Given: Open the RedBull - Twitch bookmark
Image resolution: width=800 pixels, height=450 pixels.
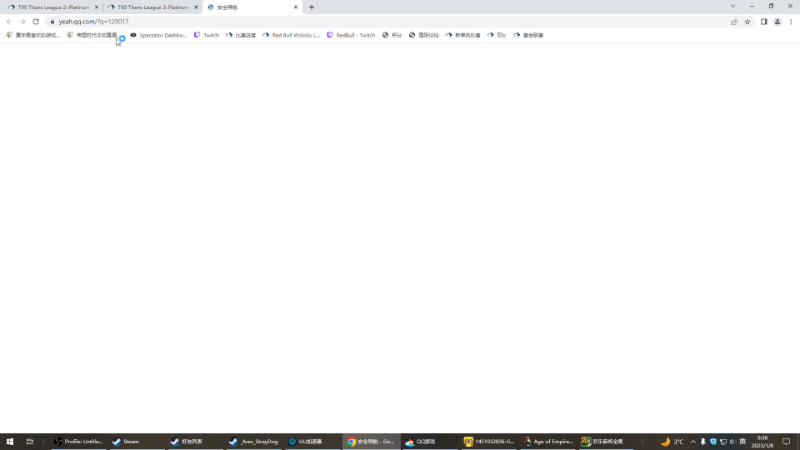Looking at the screenshot, I should (x=351, y=35).
